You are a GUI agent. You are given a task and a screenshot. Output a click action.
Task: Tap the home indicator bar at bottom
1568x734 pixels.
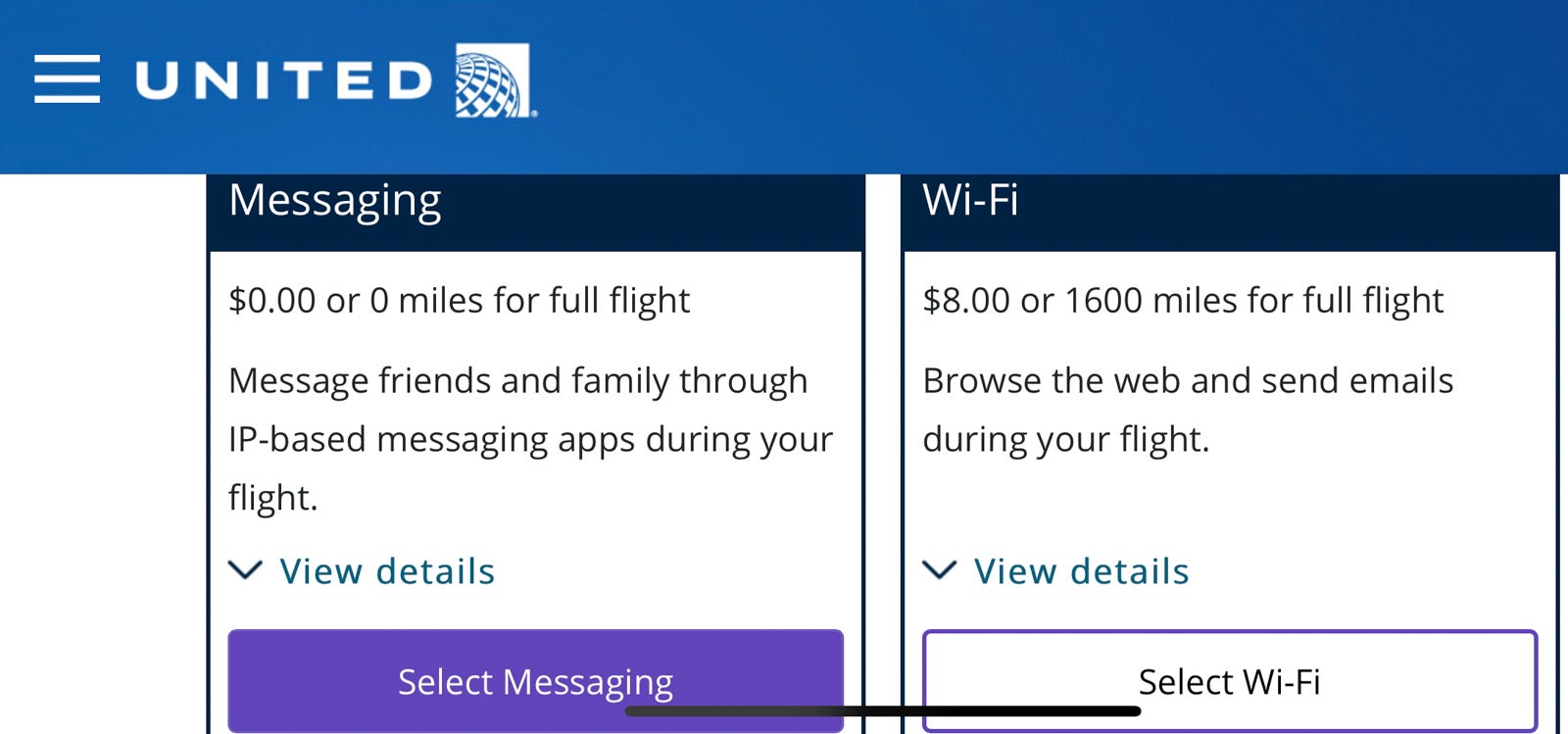(883, 711)
